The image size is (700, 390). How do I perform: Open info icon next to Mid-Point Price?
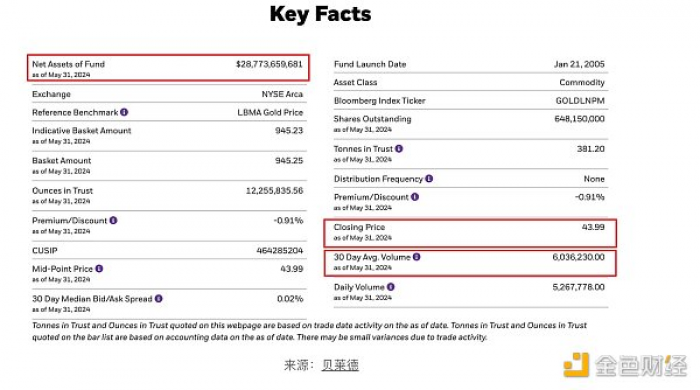click(99, 269)
